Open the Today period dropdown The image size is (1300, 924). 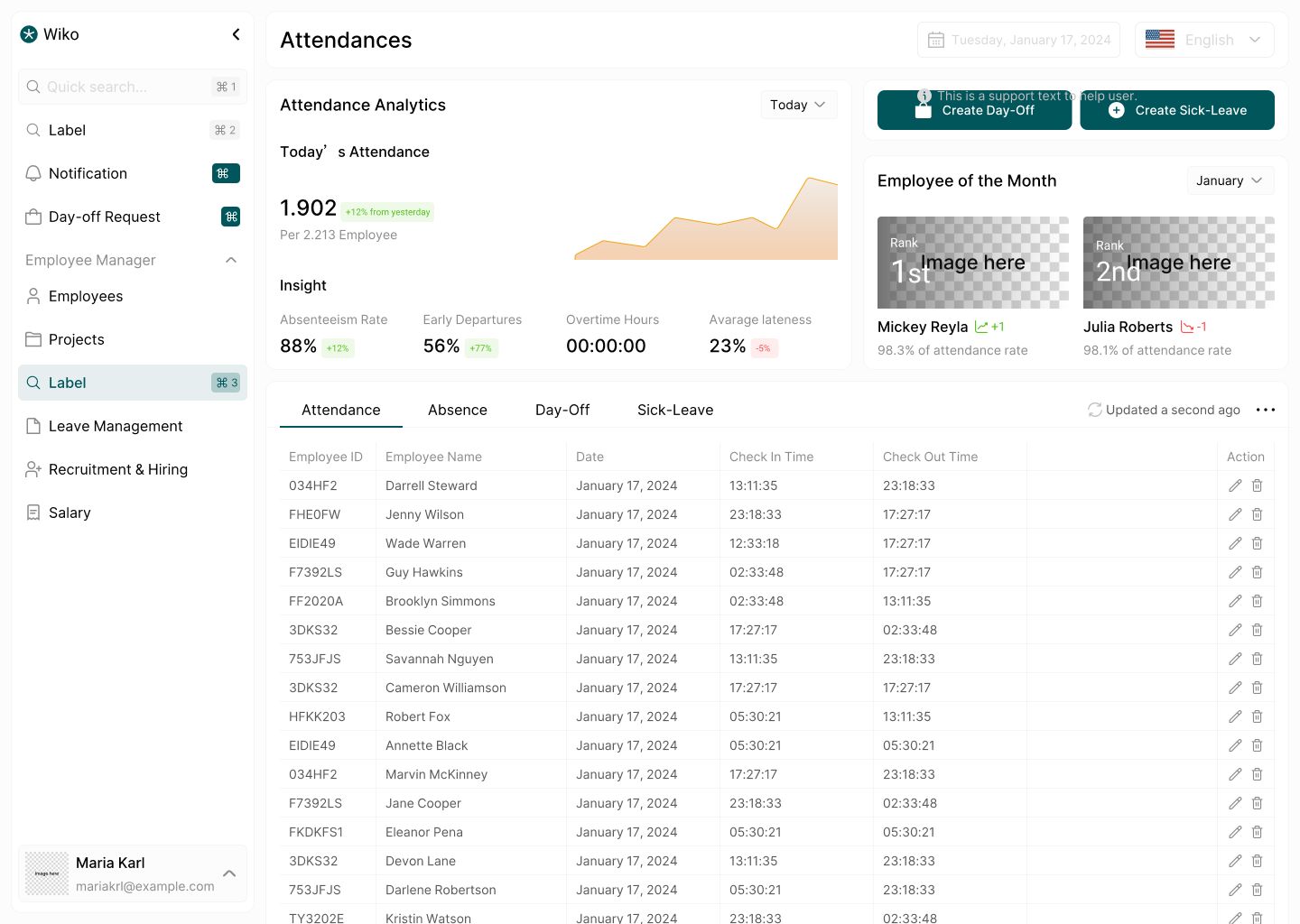point(799,105)
